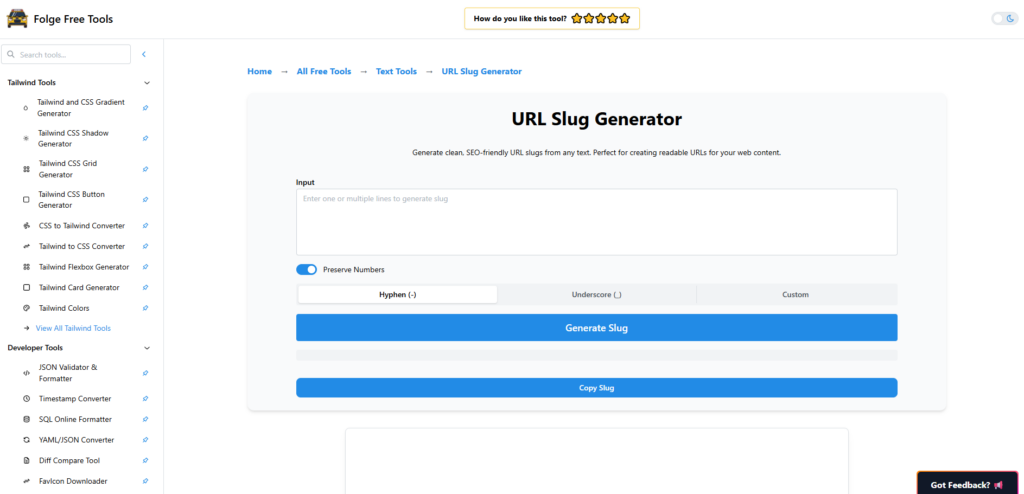Pin the Tailwind CSS Button Generator
Screen dimensions: 1024x494
point(146,200)
